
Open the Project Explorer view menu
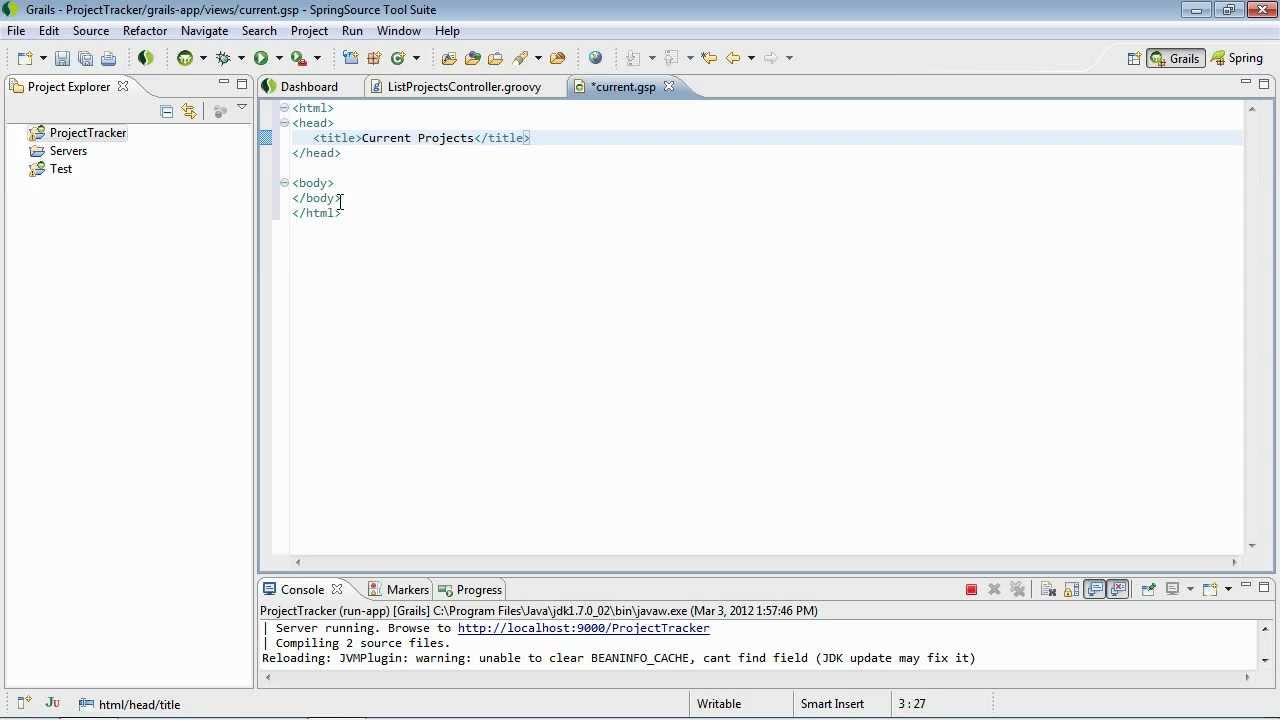241,108
